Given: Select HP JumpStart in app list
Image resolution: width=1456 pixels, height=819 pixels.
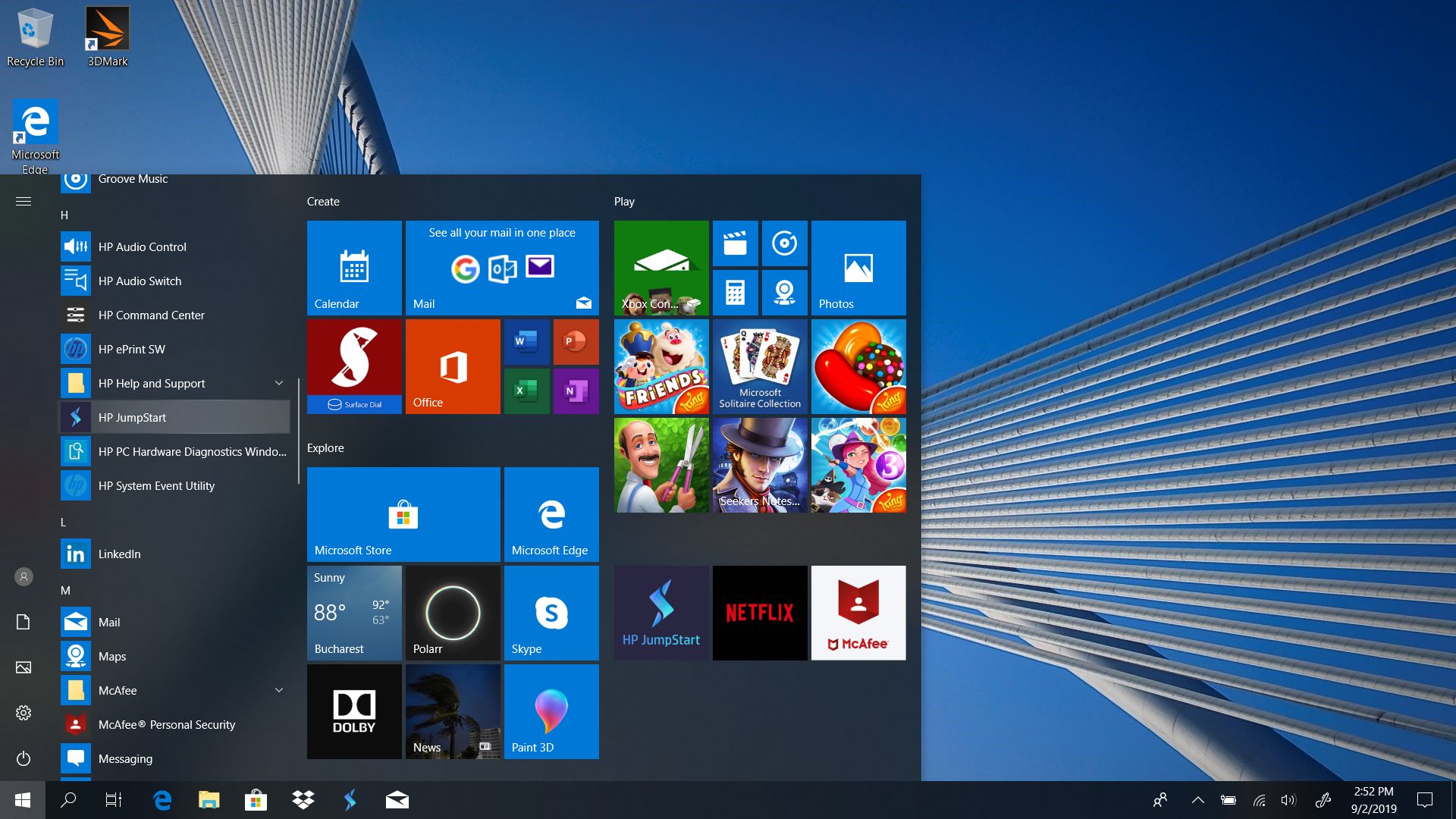Looking at the screenshot, I should 175,417.
